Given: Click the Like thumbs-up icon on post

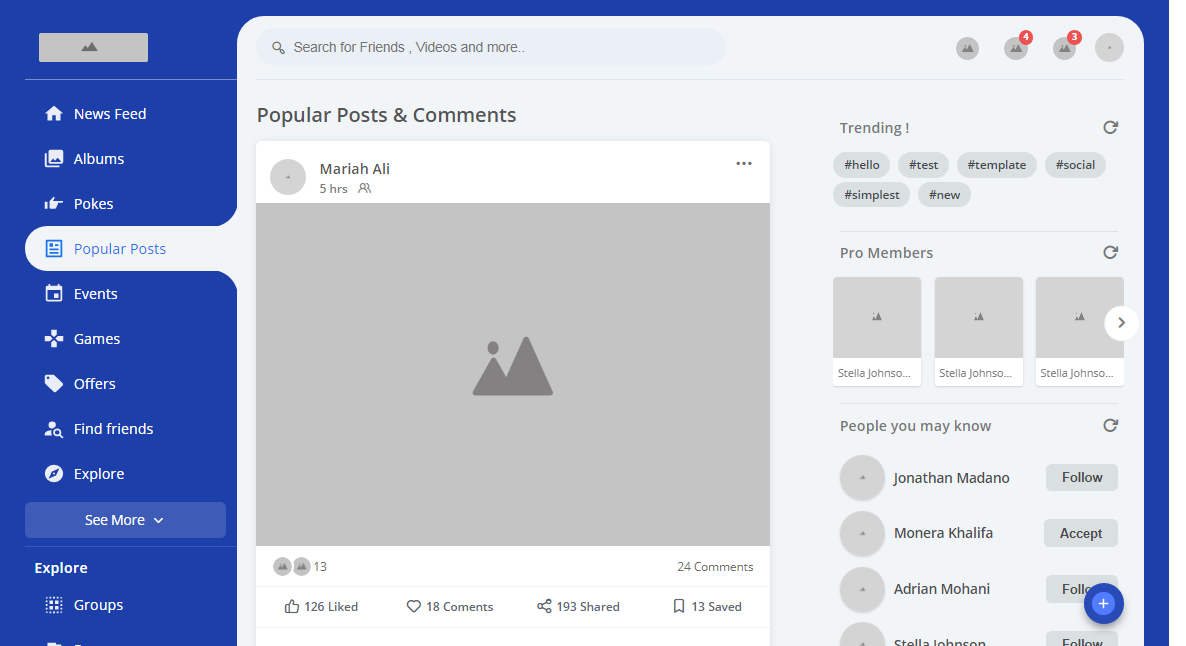Looking at the screenshot, I should [x=292, y=606].
